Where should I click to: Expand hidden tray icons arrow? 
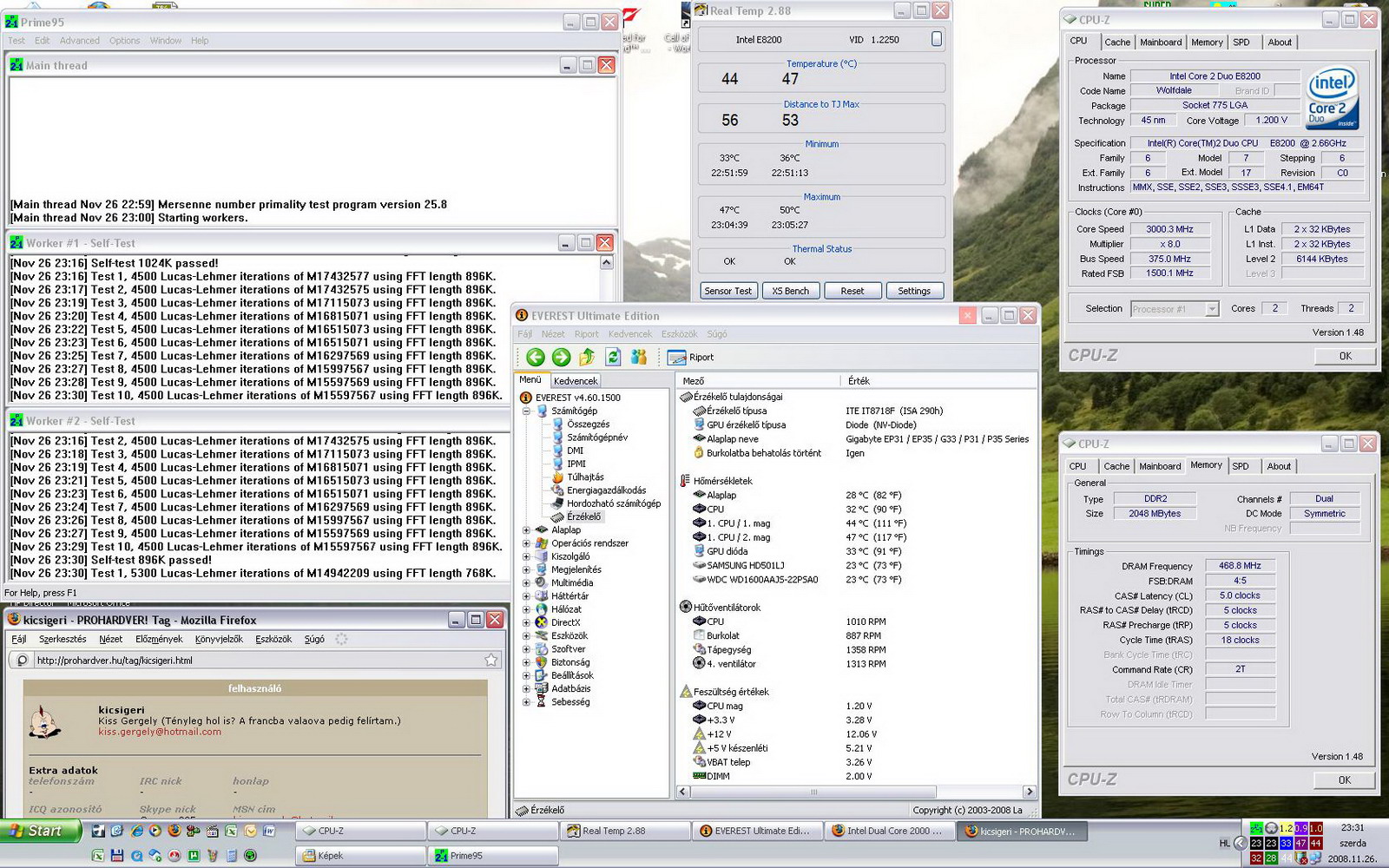[x=1241, y=843]
